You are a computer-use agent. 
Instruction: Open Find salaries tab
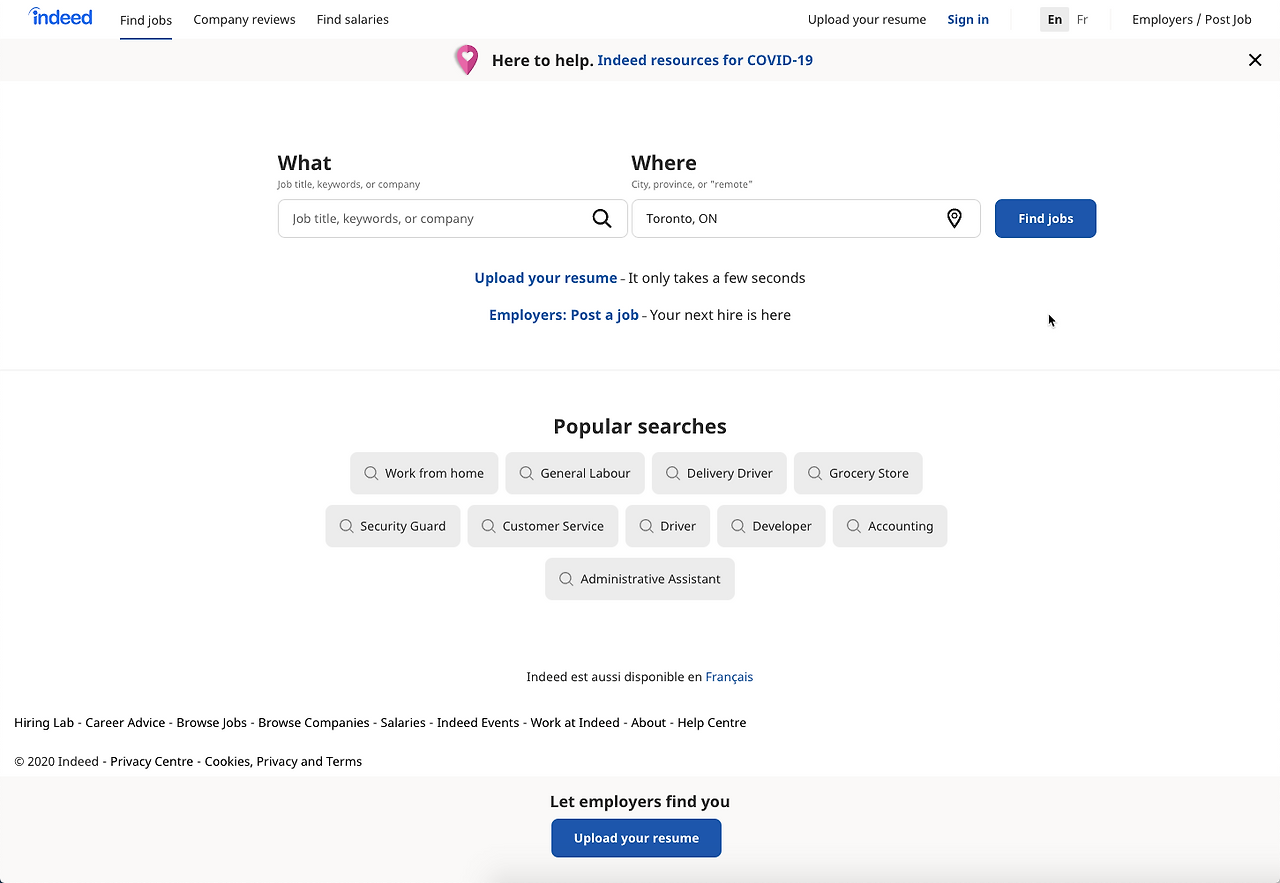coord(352,20)
